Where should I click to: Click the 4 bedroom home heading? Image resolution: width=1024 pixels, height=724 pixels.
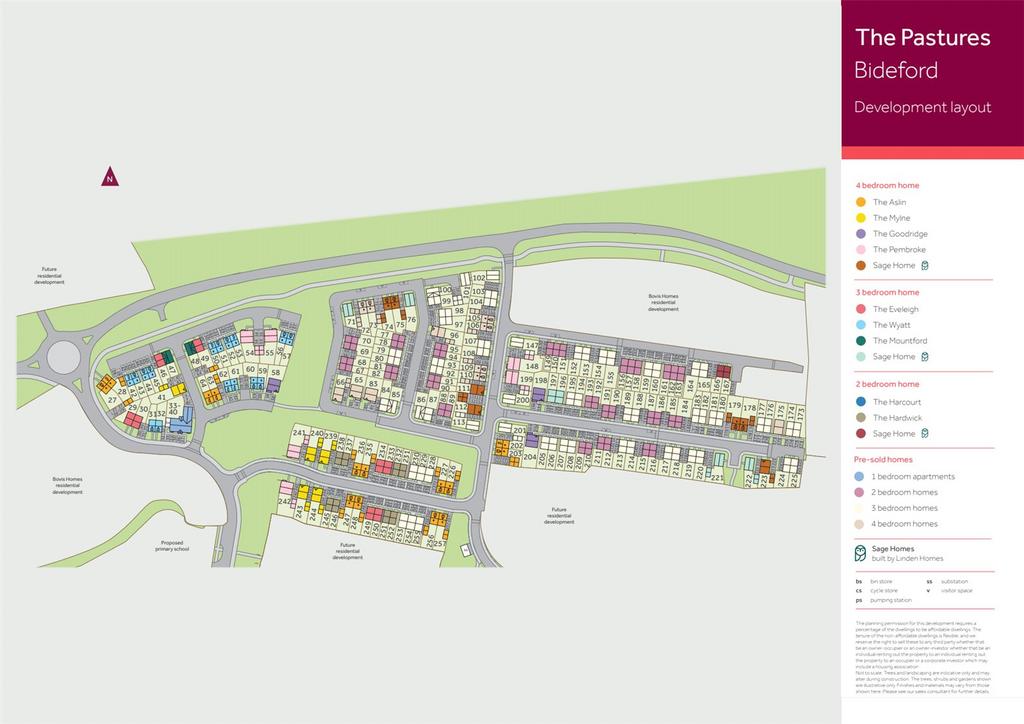[887, 185]
